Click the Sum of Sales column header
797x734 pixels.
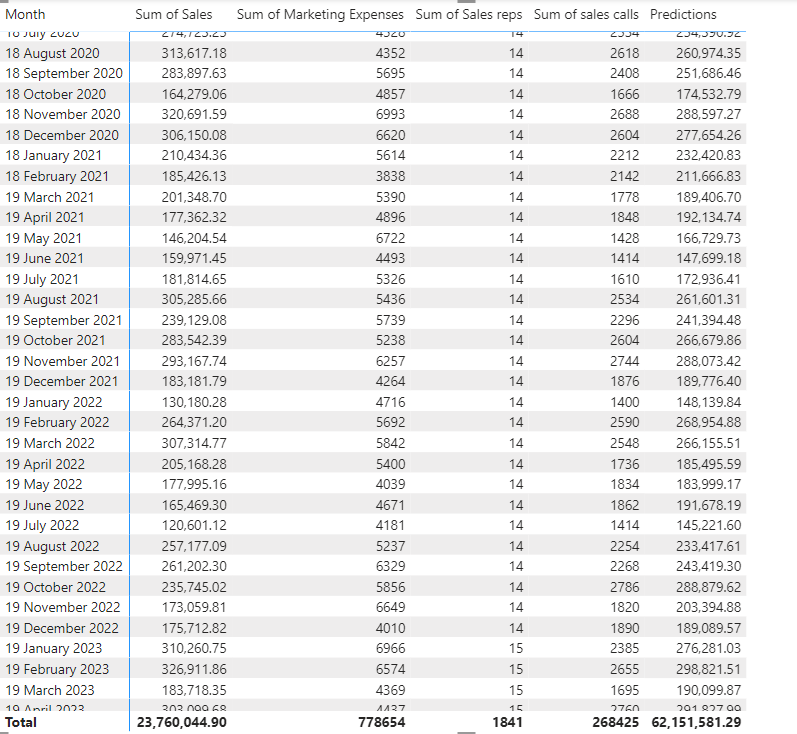[x=173, y=14]
